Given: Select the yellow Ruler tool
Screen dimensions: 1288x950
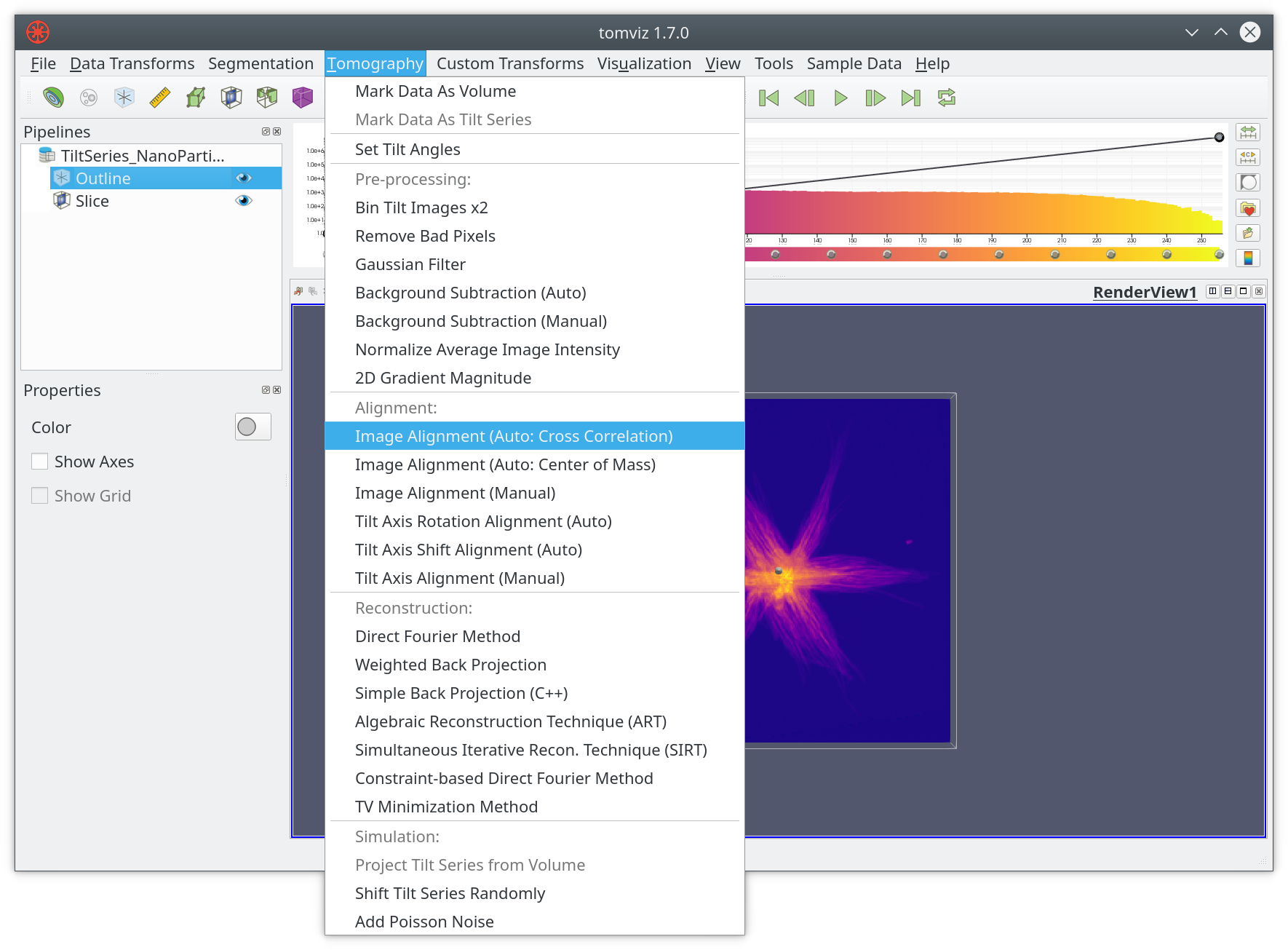Looking at the screenshot, I should (160, 98).
